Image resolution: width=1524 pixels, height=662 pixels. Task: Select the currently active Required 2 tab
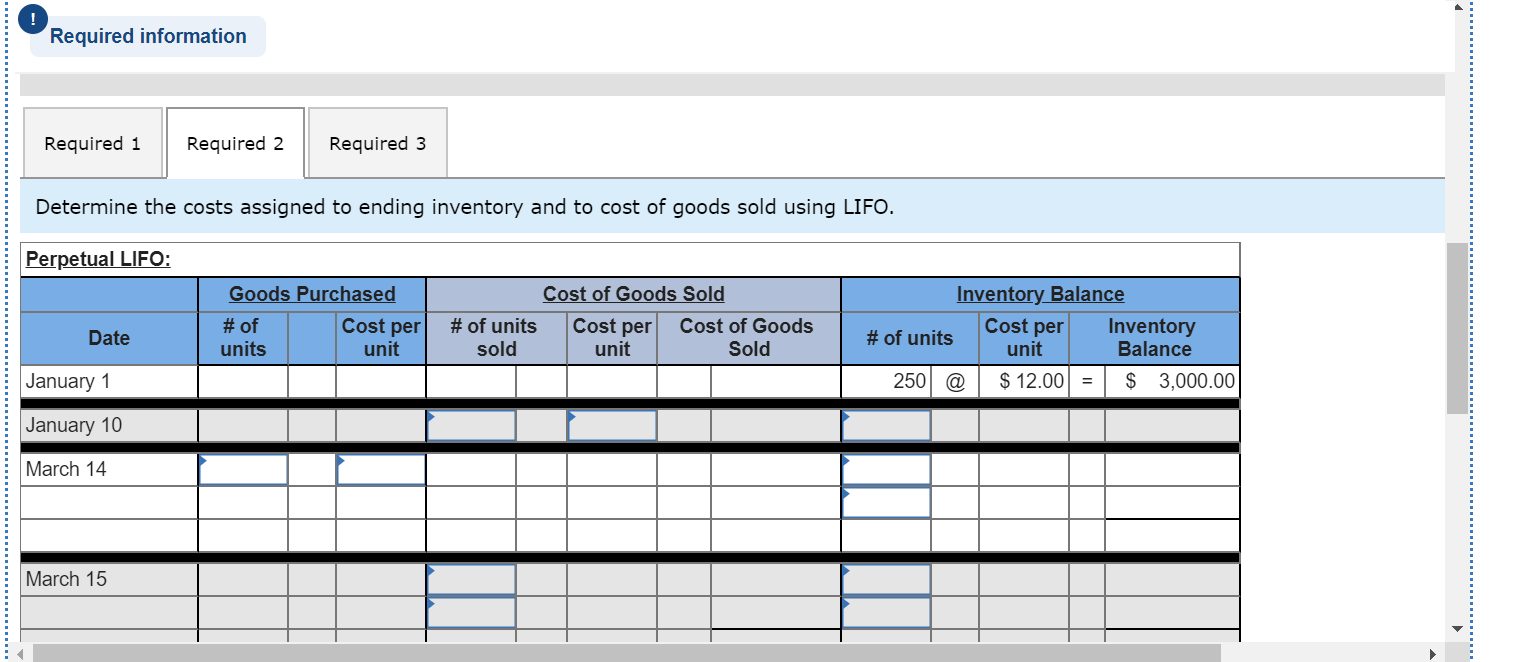pyautogui.click(x=235, y=143)
